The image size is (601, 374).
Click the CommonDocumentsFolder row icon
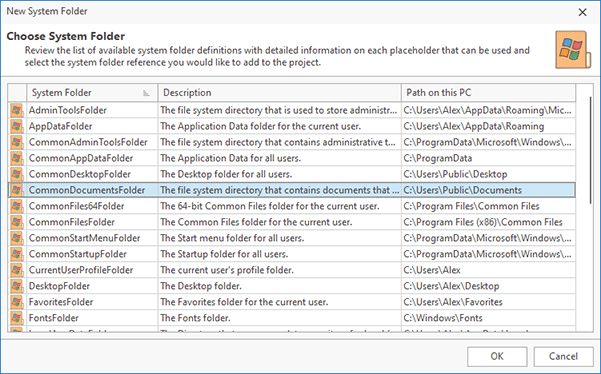click(17, 190)
